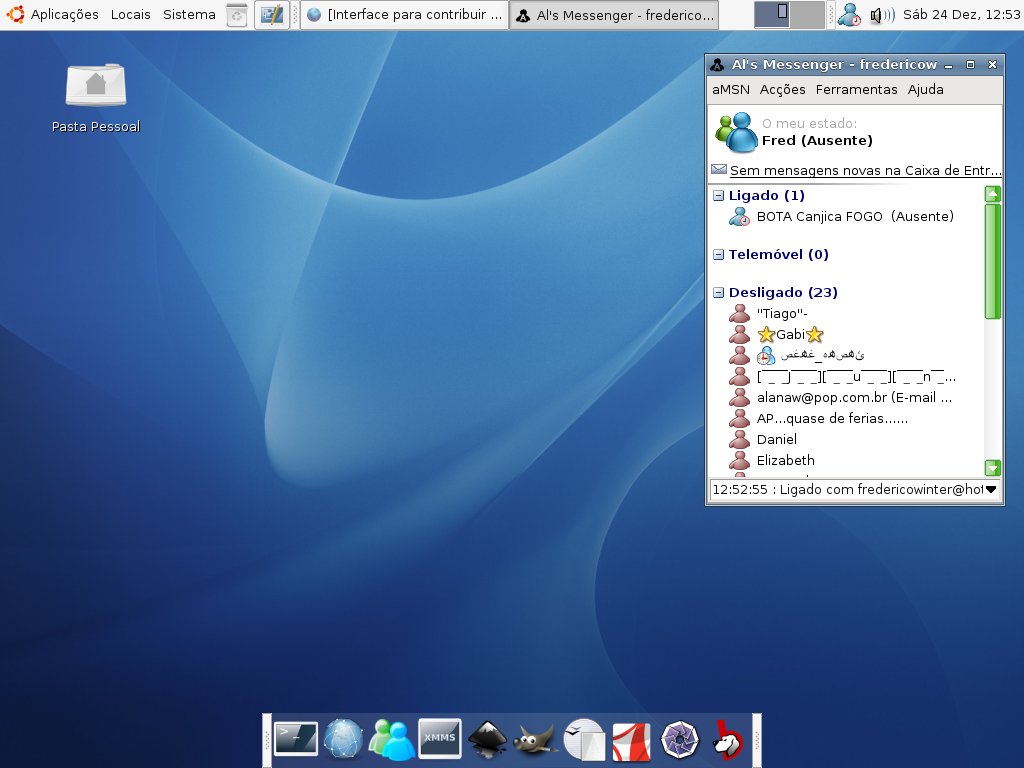Open the Ferramentas menu
Viewport: 1024px width, 768px height.
point(856,89)
